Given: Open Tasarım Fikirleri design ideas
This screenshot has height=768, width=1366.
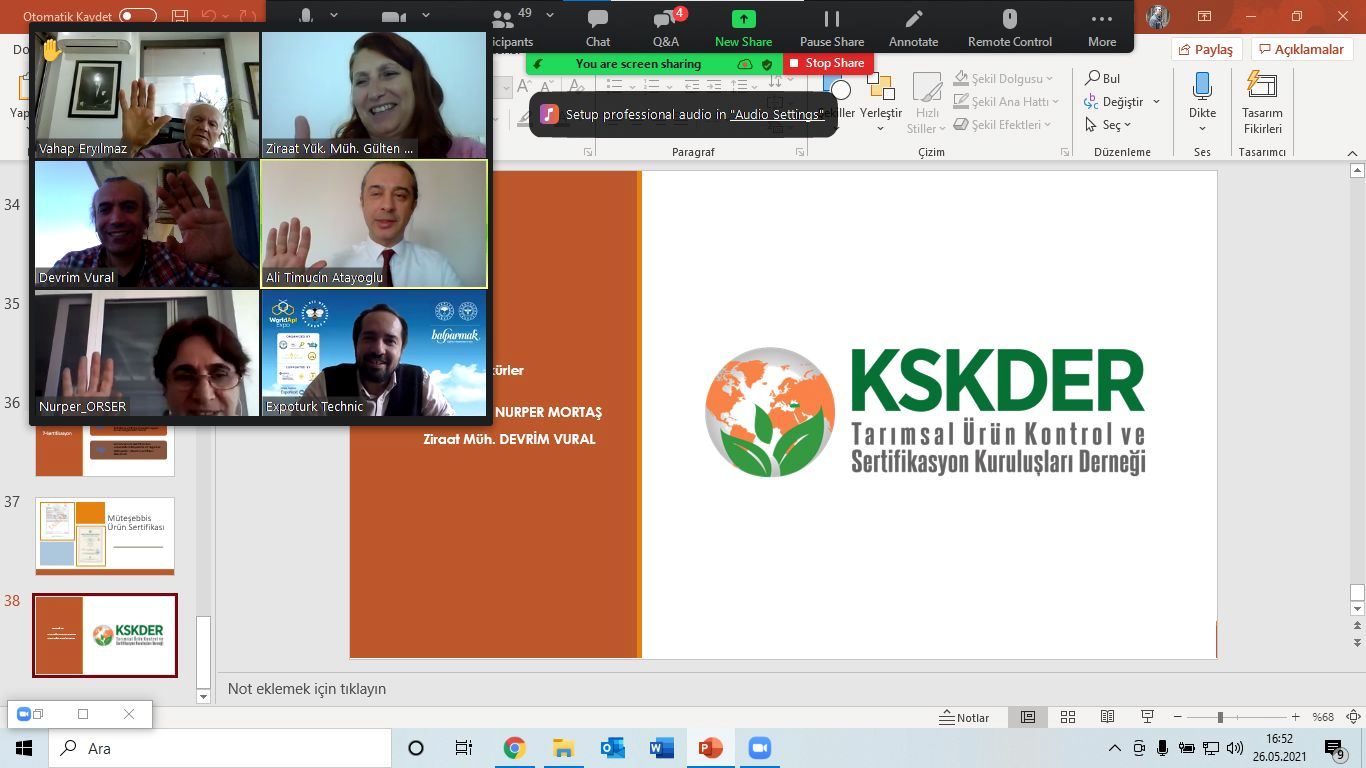Looking at the screenshot, I should coord(1262,102).
